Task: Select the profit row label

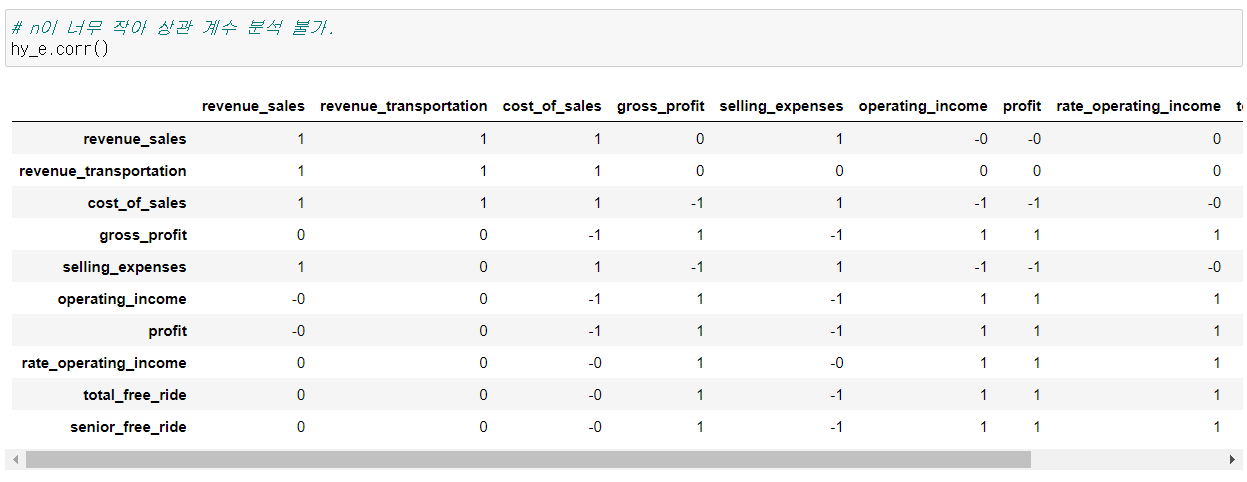Action: [x=168, y=331]
